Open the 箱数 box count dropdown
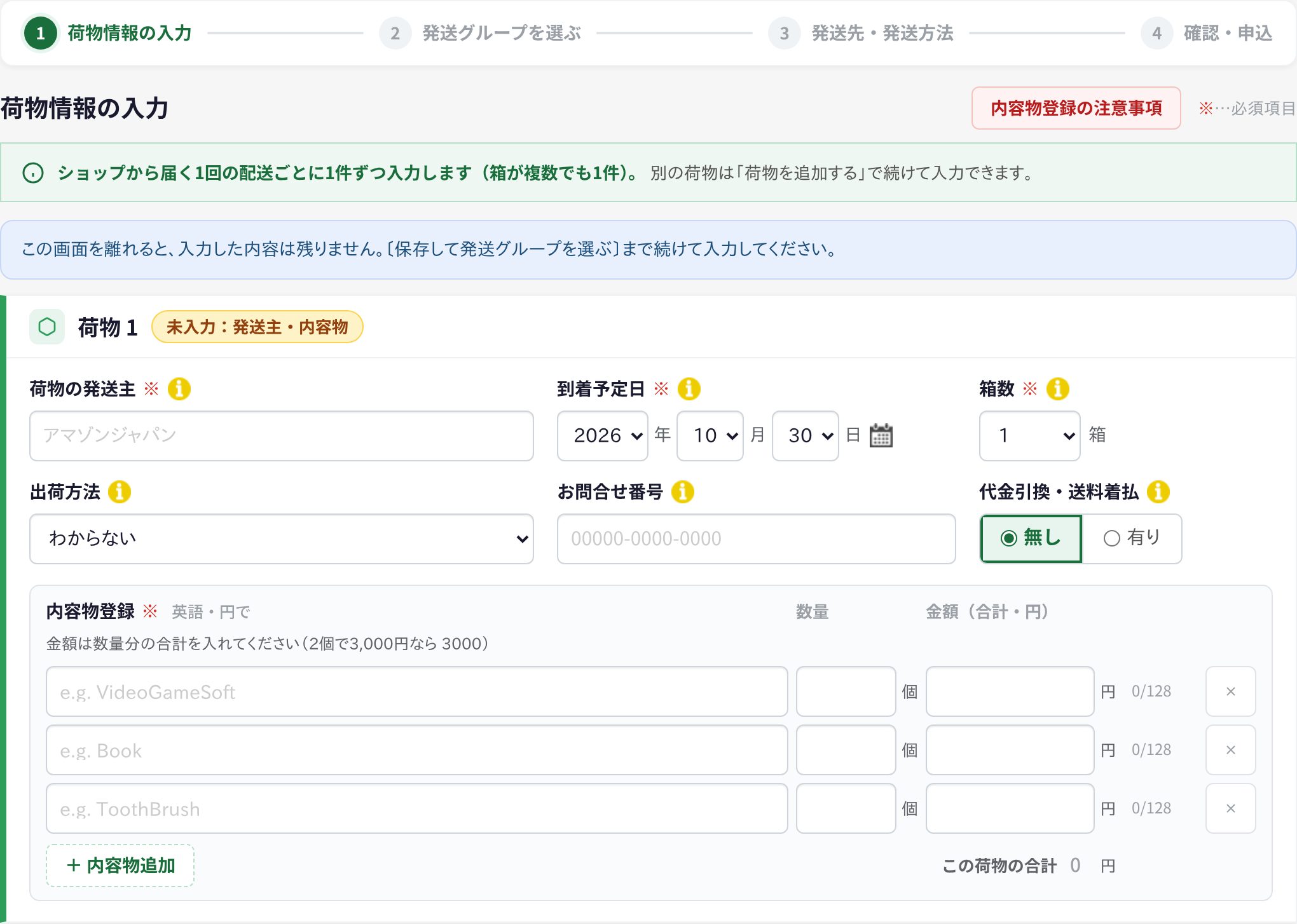The height and width of the screenshot is (924, 1297). pos(1029,435)
